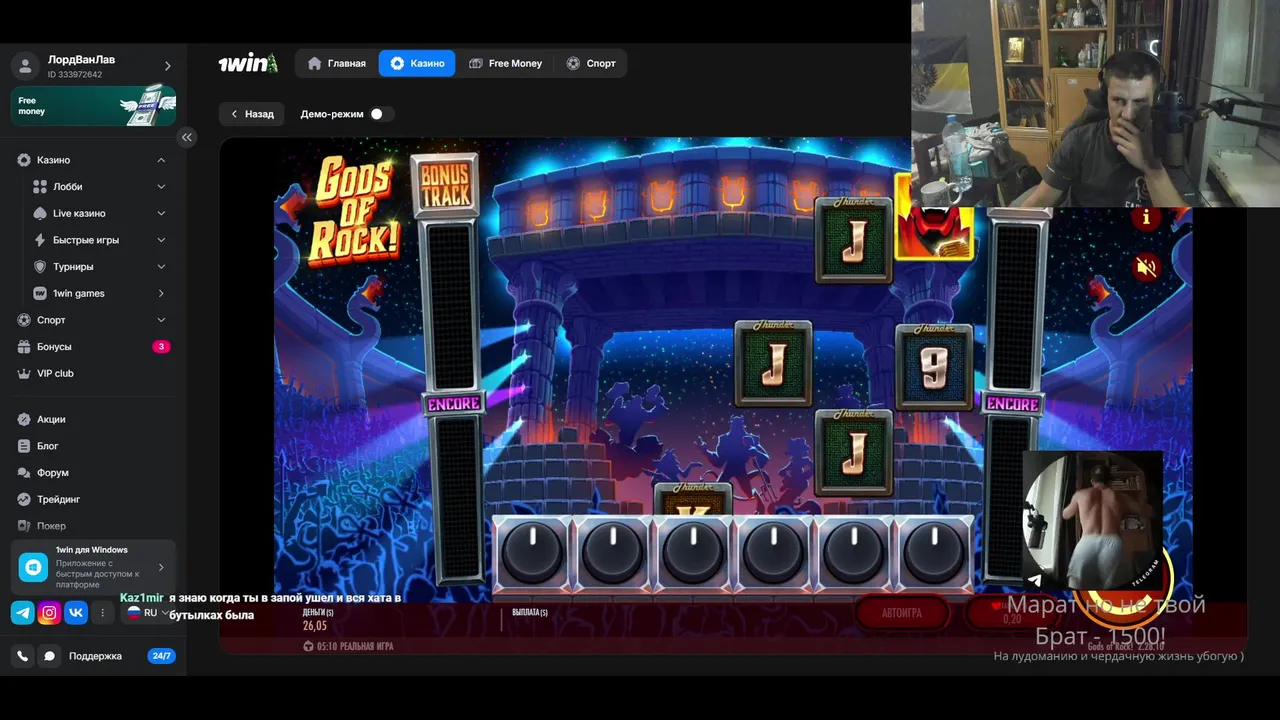Click the chat bubble support icon

point(49,656)
